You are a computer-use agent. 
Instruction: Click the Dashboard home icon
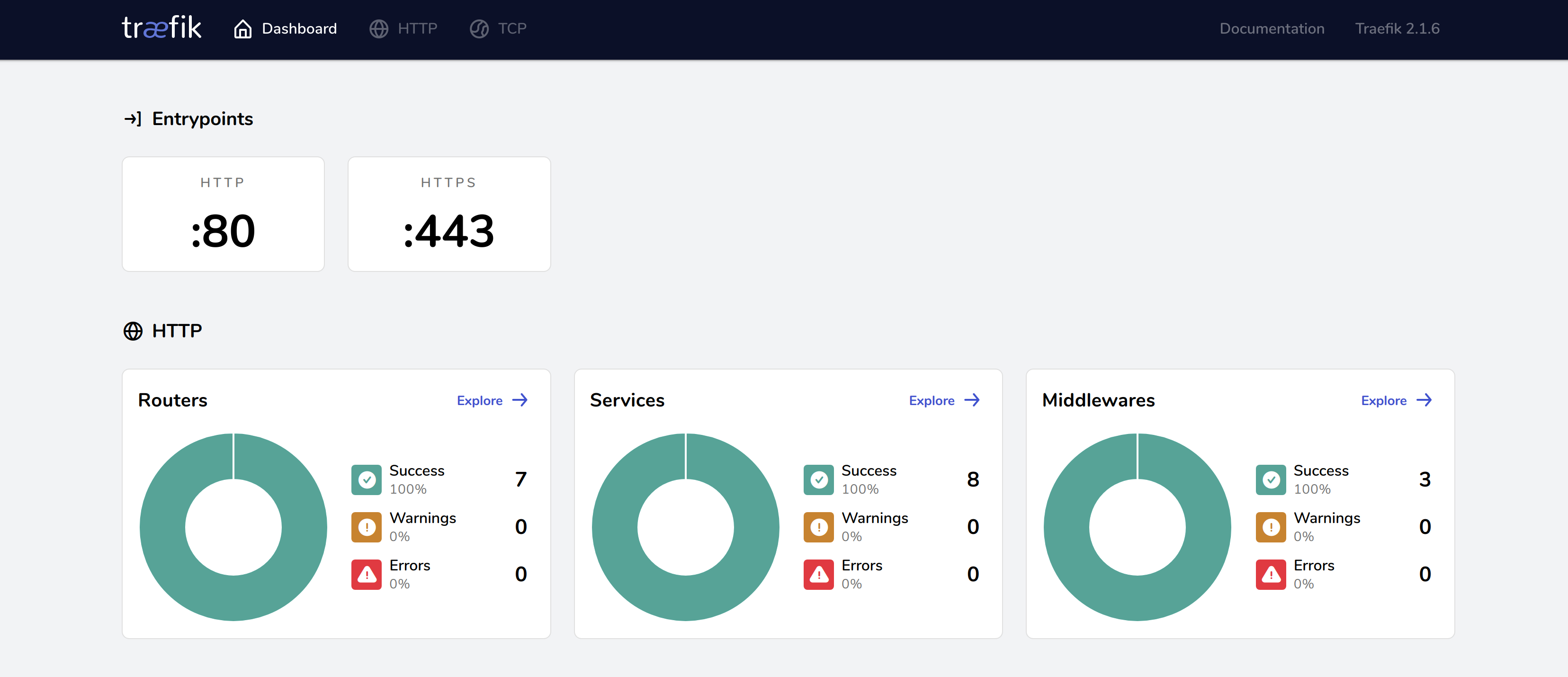(242, 28)
